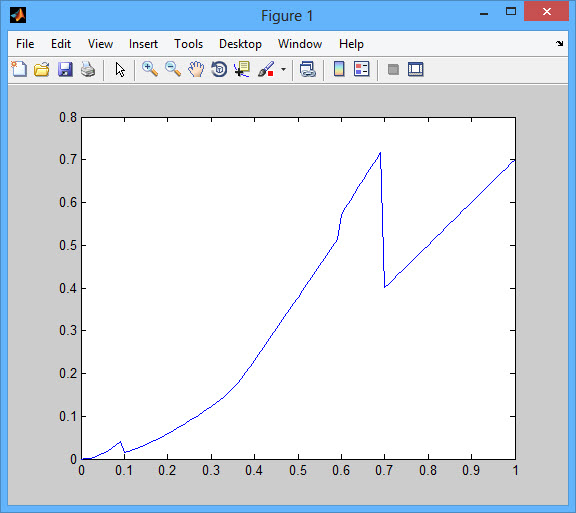This screenshot has width=576, height=513.
Task: Select the Rotate 3D tool
Action: pyautogui.click(x=219, y=69)
